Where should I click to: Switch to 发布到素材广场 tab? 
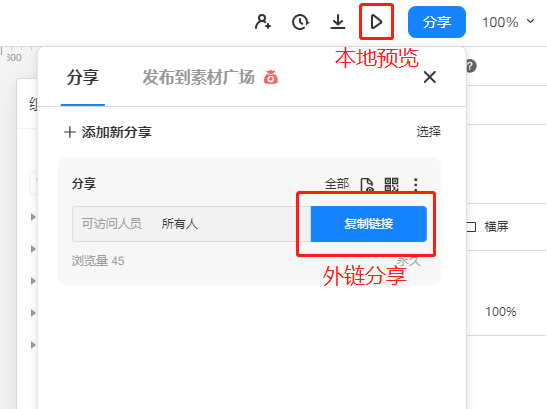198,77
